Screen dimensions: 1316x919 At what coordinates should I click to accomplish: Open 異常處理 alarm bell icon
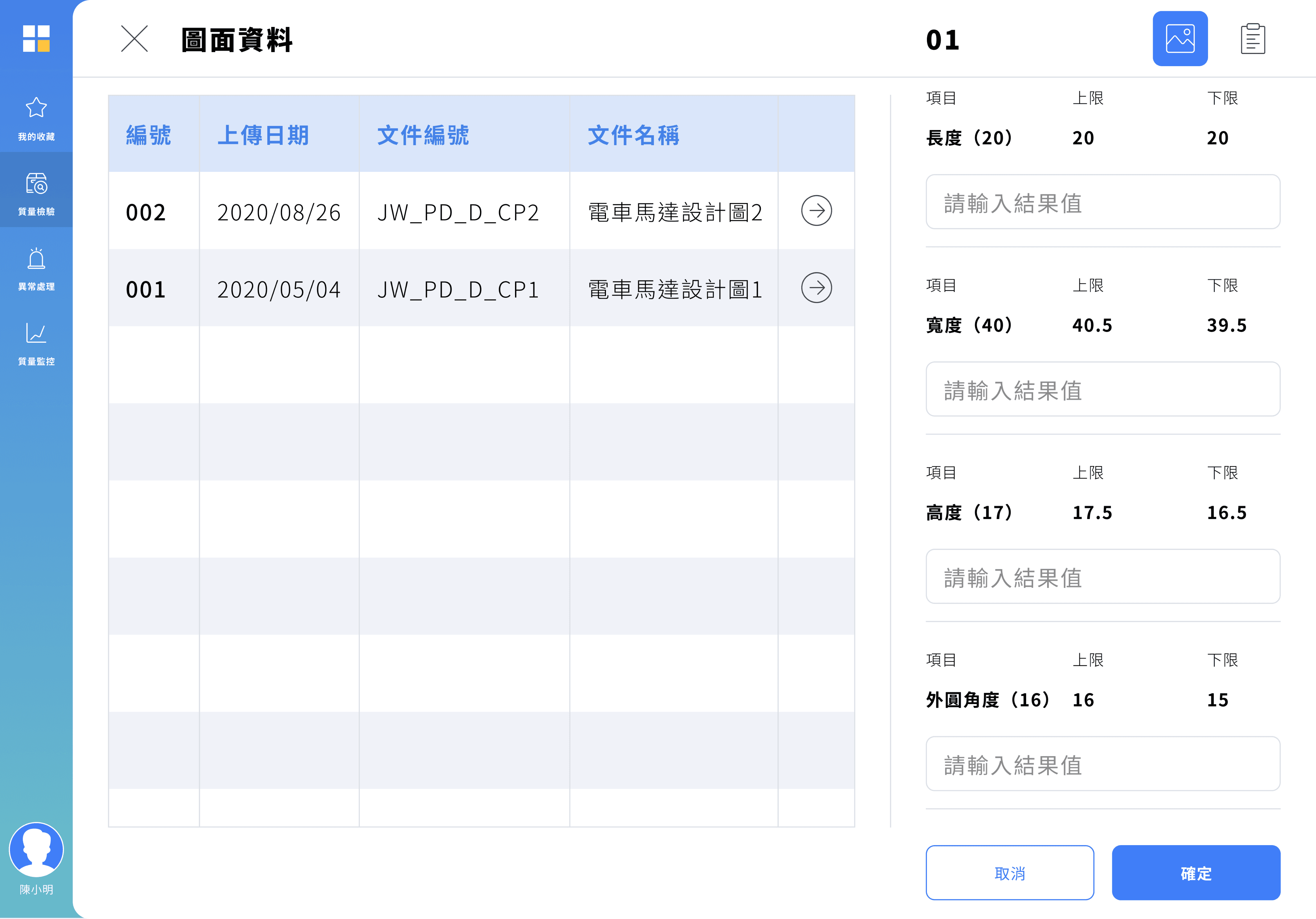[x=36, y=259]
